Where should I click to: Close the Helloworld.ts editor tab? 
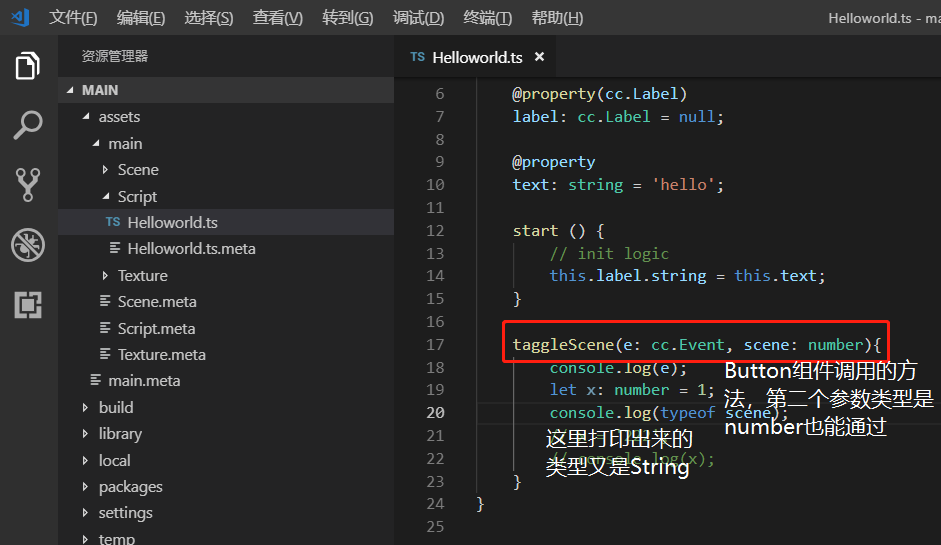click(539, 57)
